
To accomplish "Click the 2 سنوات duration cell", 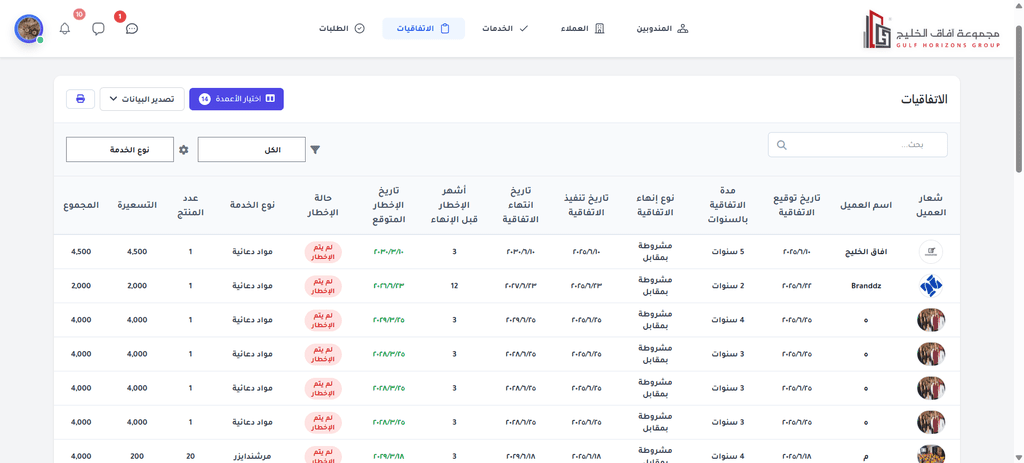I will (728, 285).
